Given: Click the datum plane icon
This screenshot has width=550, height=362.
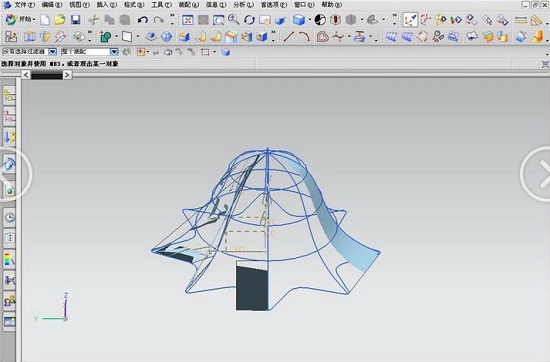Looking at the screenshot, I should click(127, 36).
